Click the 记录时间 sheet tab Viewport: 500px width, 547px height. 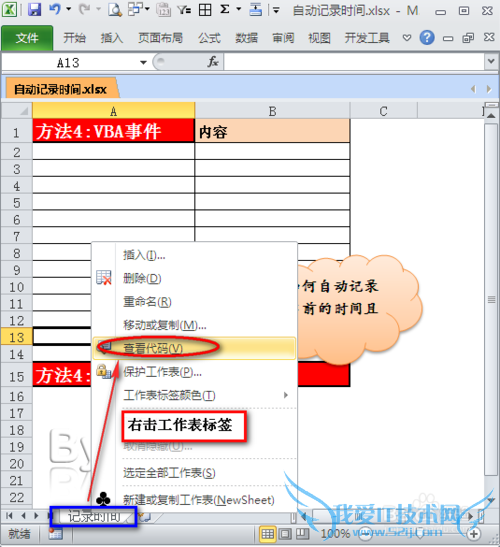tap(94, 517)
